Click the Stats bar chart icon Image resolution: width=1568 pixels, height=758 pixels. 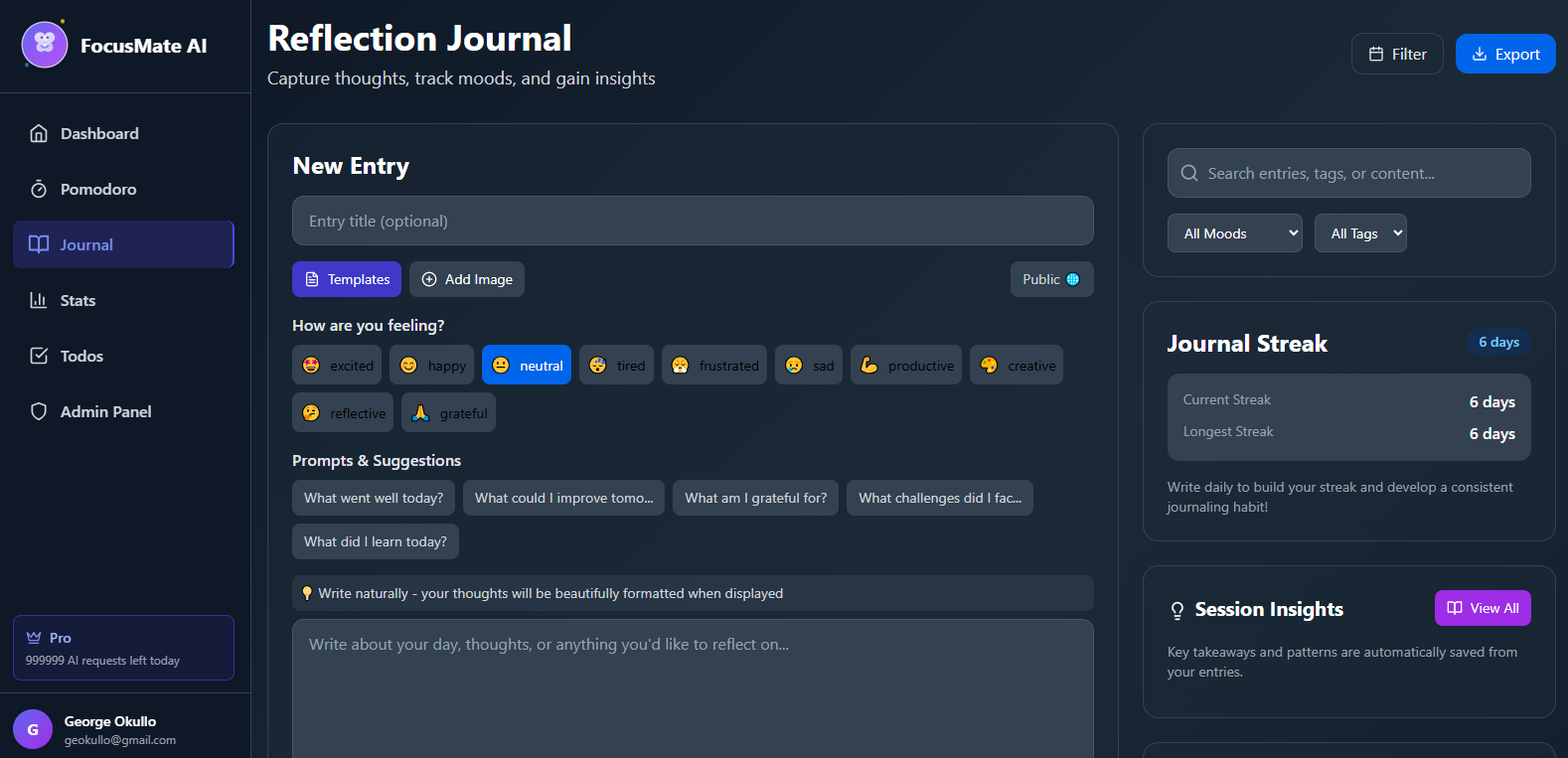pos(39,300)
